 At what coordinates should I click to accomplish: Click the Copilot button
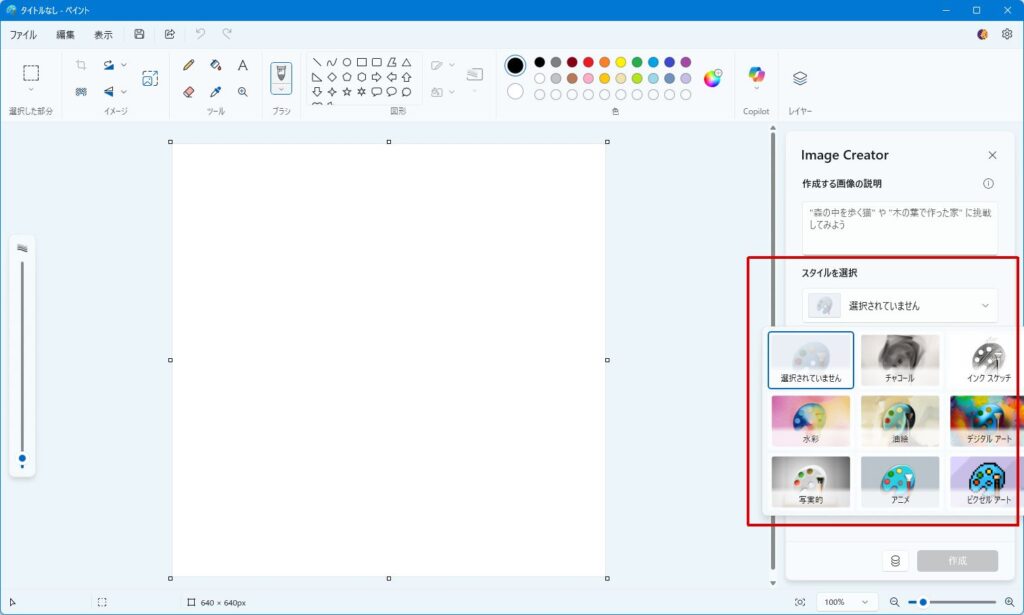756,76
